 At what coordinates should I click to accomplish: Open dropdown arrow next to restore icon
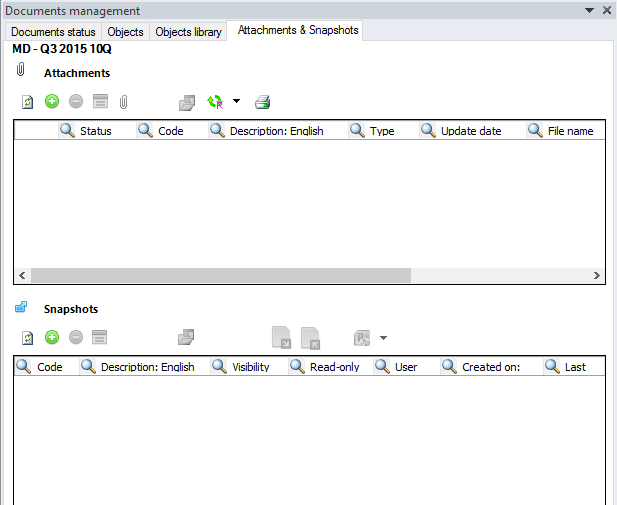[236, 101]
